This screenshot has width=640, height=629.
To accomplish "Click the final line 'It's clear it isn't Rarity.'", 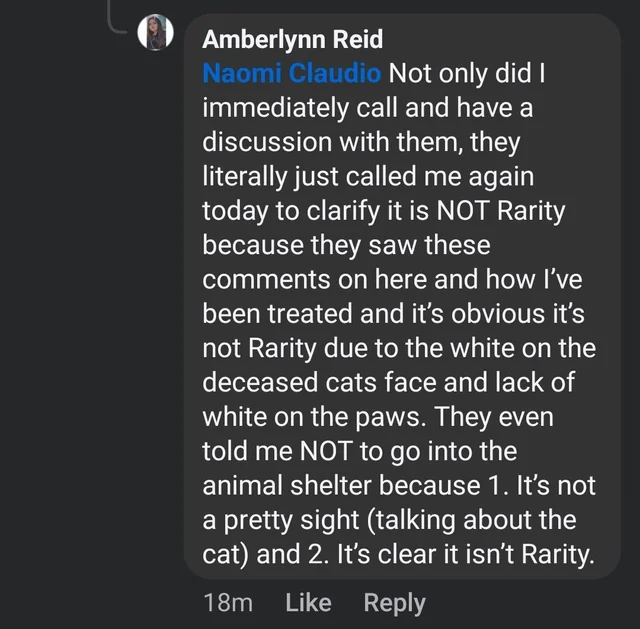I will click(x=465, y=554).
